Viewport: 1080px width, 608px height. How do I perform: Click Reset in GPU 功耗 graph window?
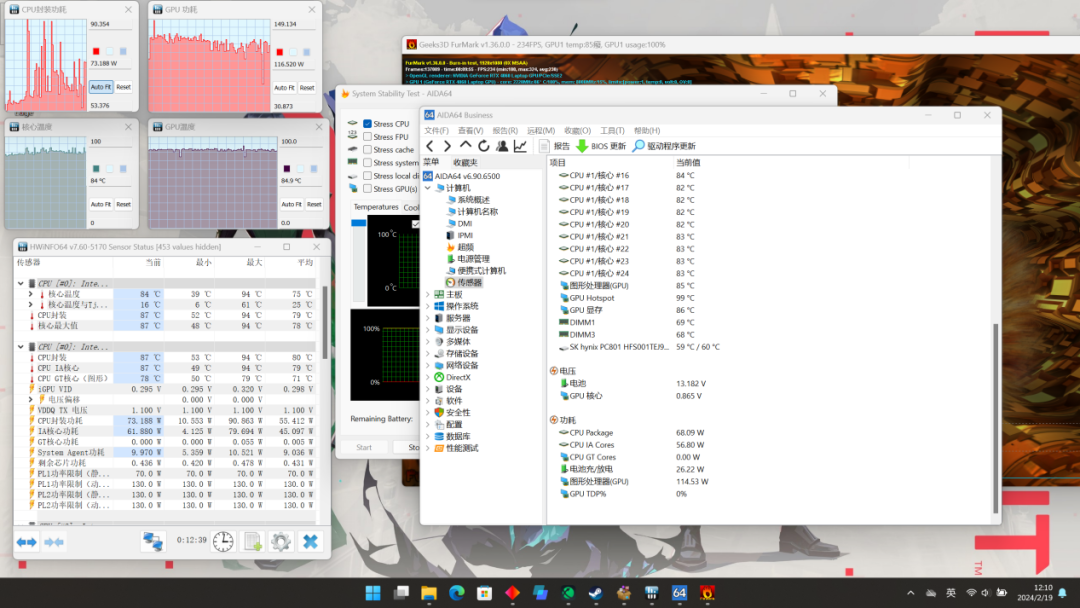(306, 87)
